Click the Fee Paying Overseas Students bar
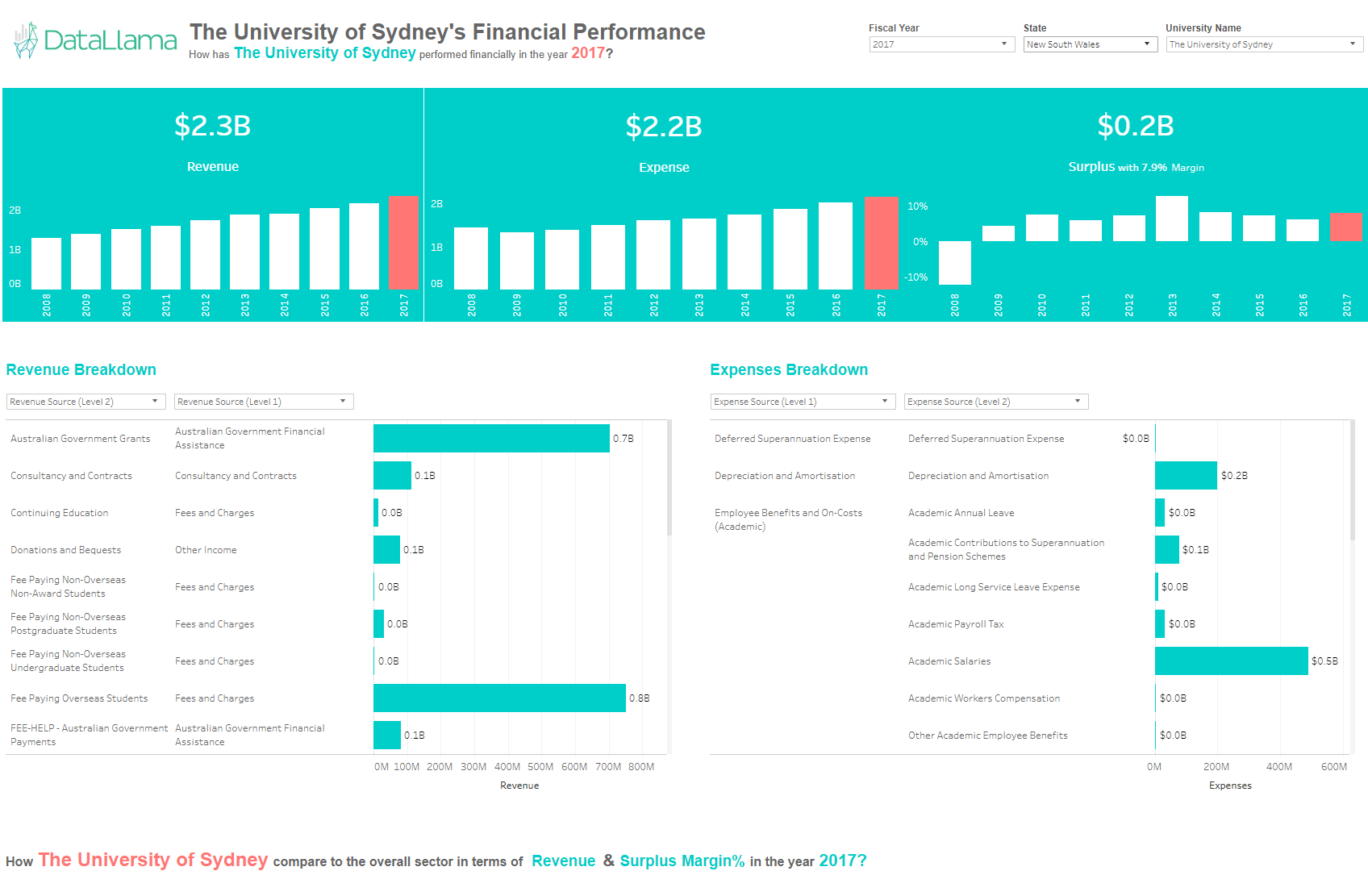Screen dimensions: 1368x896 499,698
